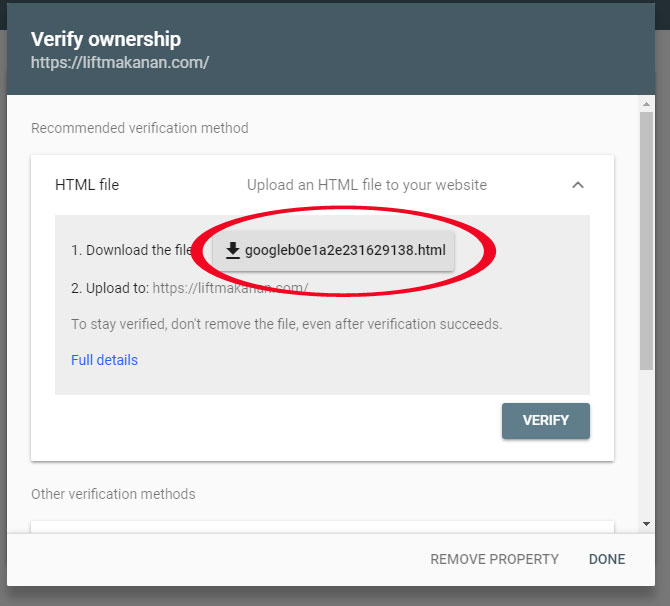This screenshot has height=606, width=670.
Task: Click the card below Other verification methods
Action: (x=322, y=526)
